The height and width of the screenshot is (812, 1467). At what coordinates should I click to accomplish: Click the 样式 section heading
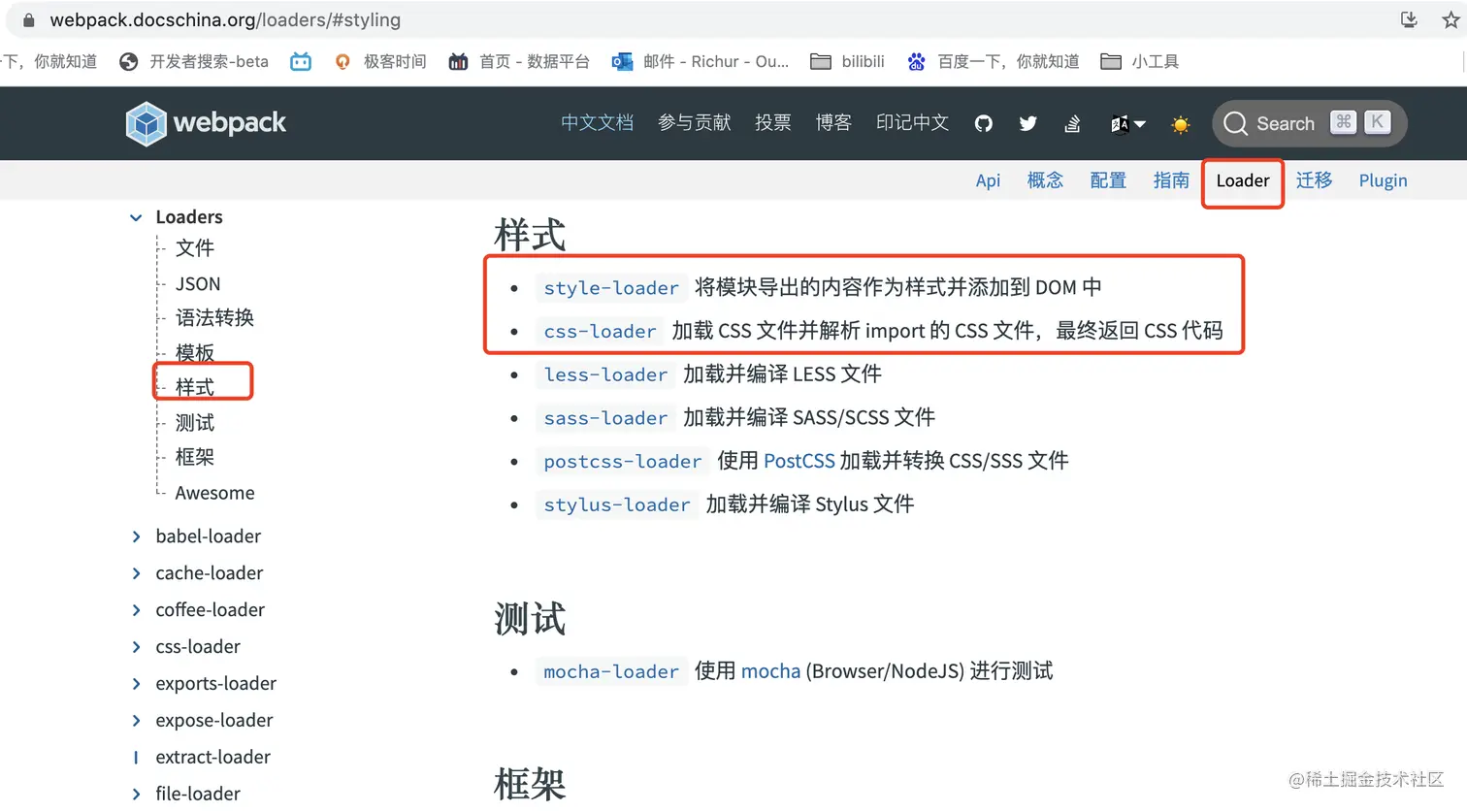pyautogui.click(x=530, y=236)
